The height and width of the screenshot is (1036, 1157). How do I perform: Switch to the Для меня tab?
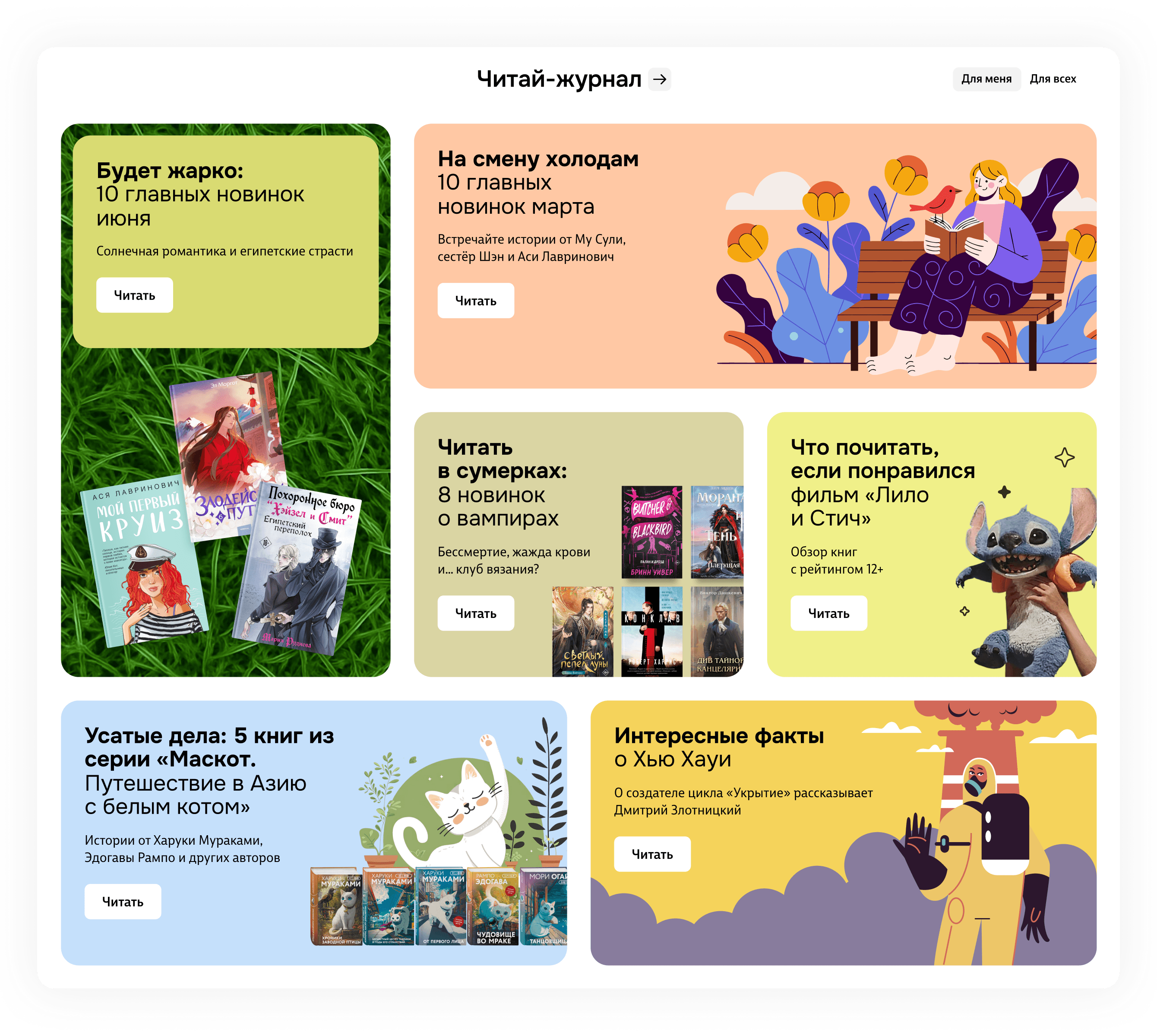(986, 79)
